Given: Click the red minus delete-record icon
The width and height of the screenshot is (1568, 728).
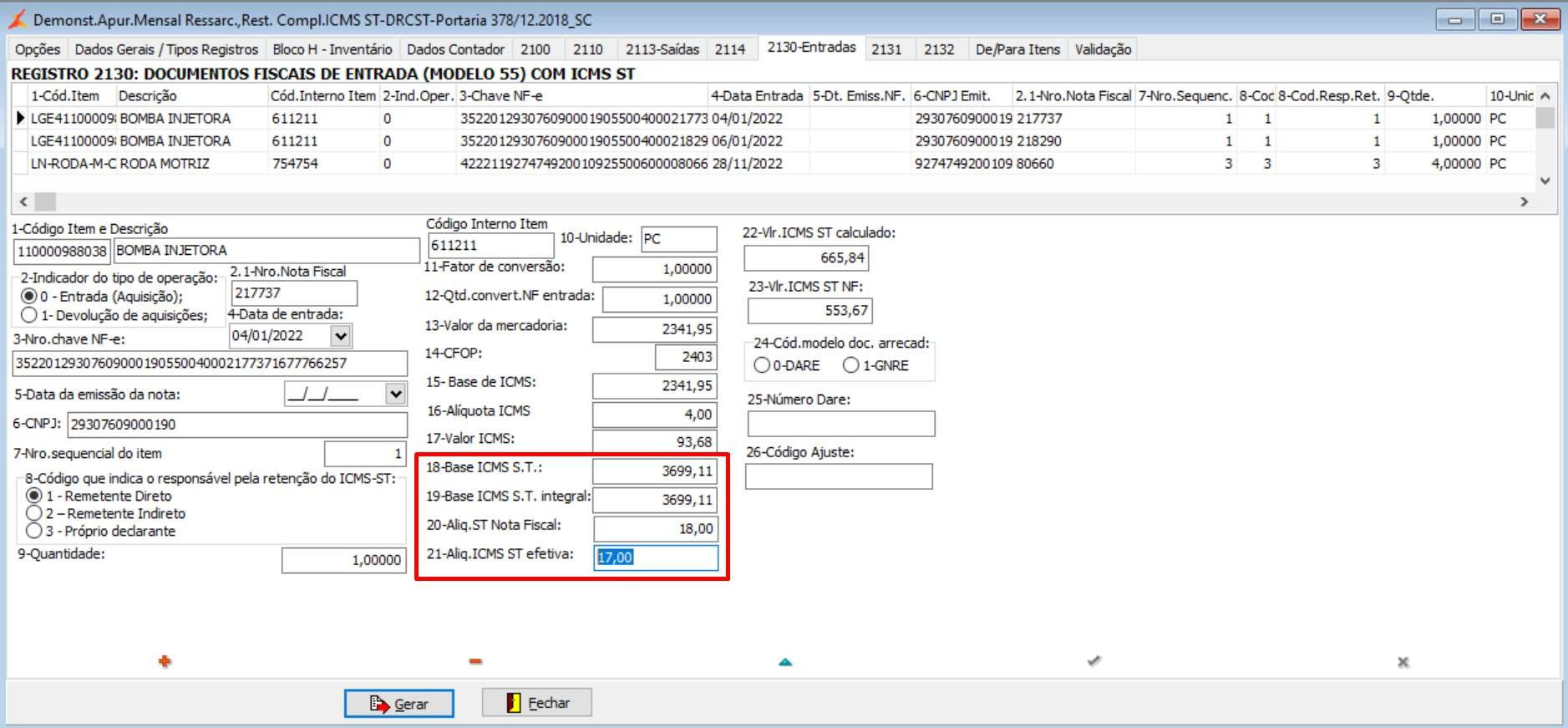Looking at the screenshot, I should [475, 661].
